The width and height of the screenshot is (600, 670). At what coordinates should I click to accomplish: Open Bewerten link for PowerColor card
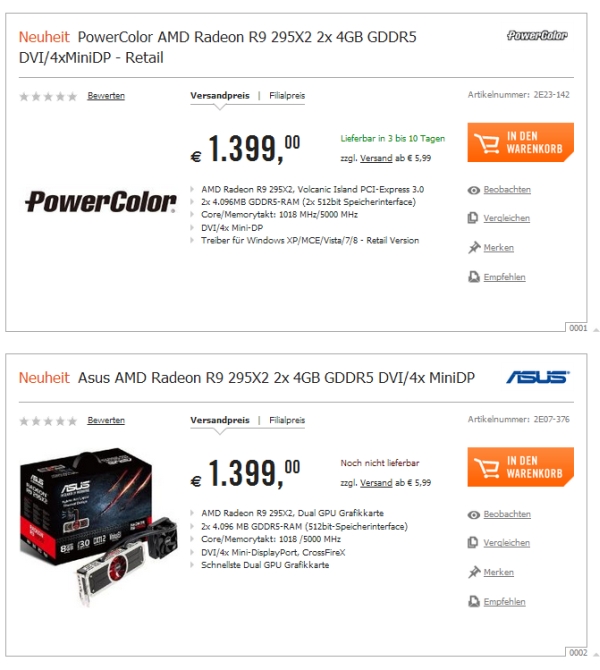(106, 96)
